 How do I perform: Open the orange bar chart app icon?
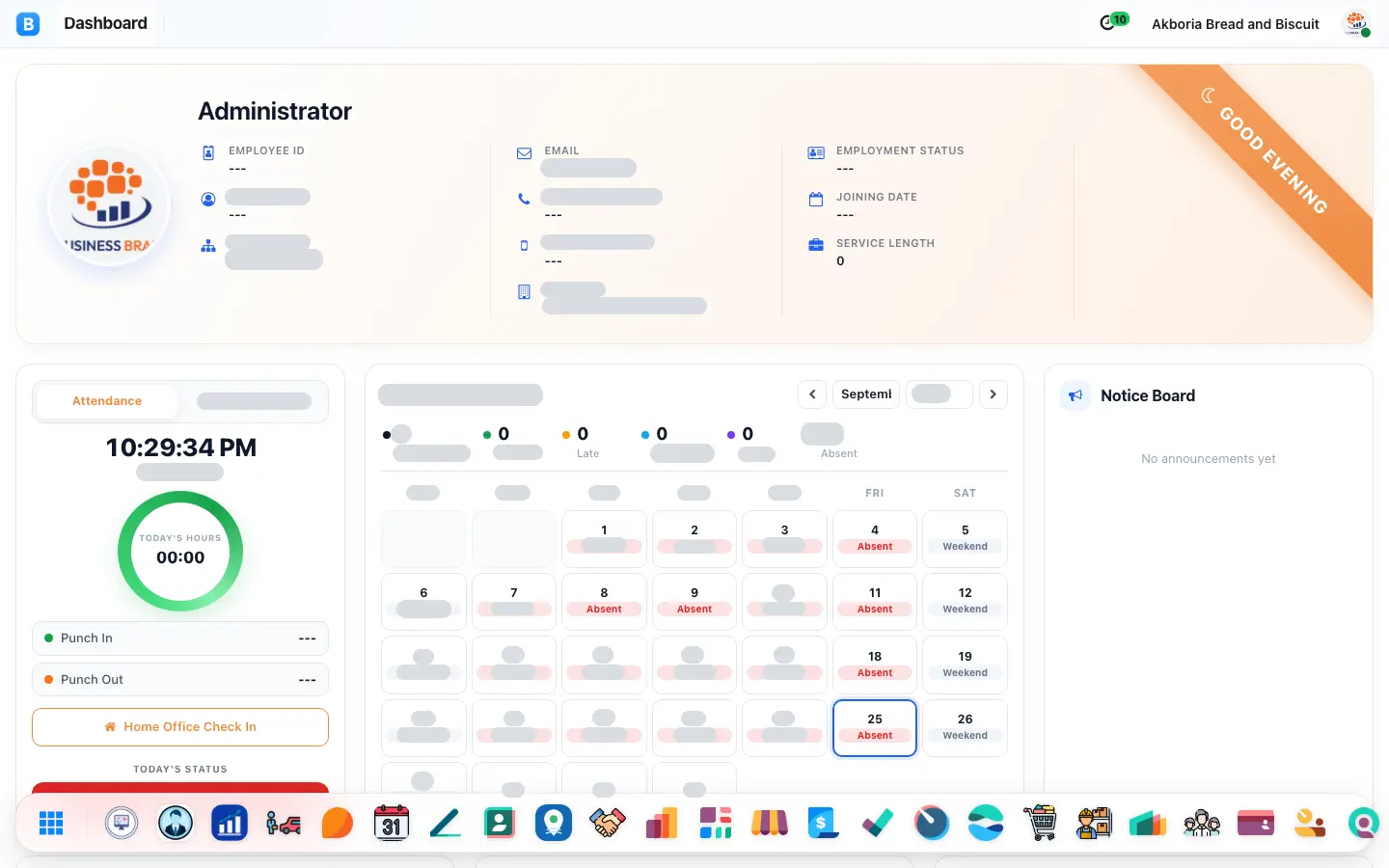click(662, 823)
